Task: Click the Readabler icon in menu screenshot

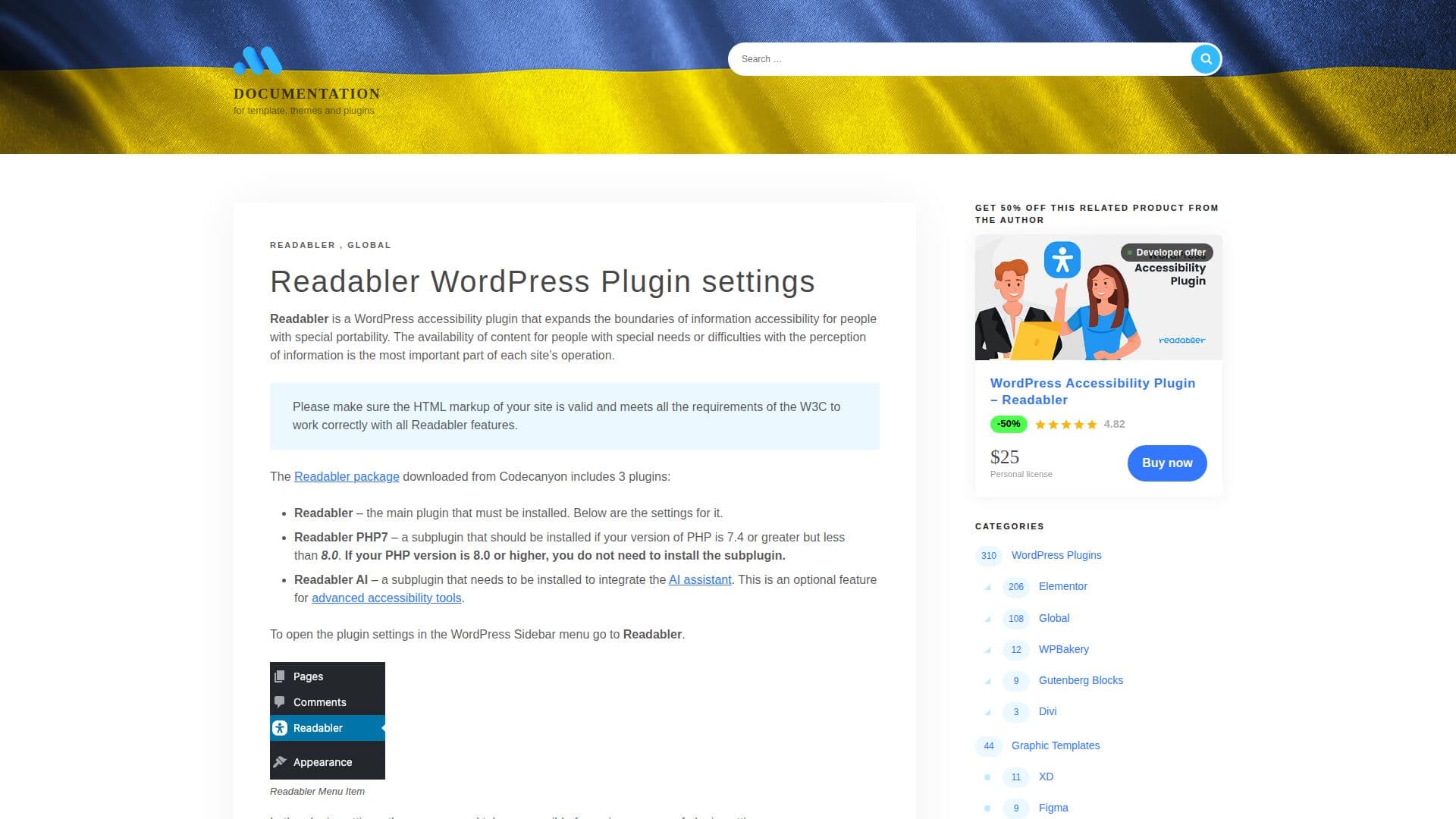Action: tap(280, 728)
